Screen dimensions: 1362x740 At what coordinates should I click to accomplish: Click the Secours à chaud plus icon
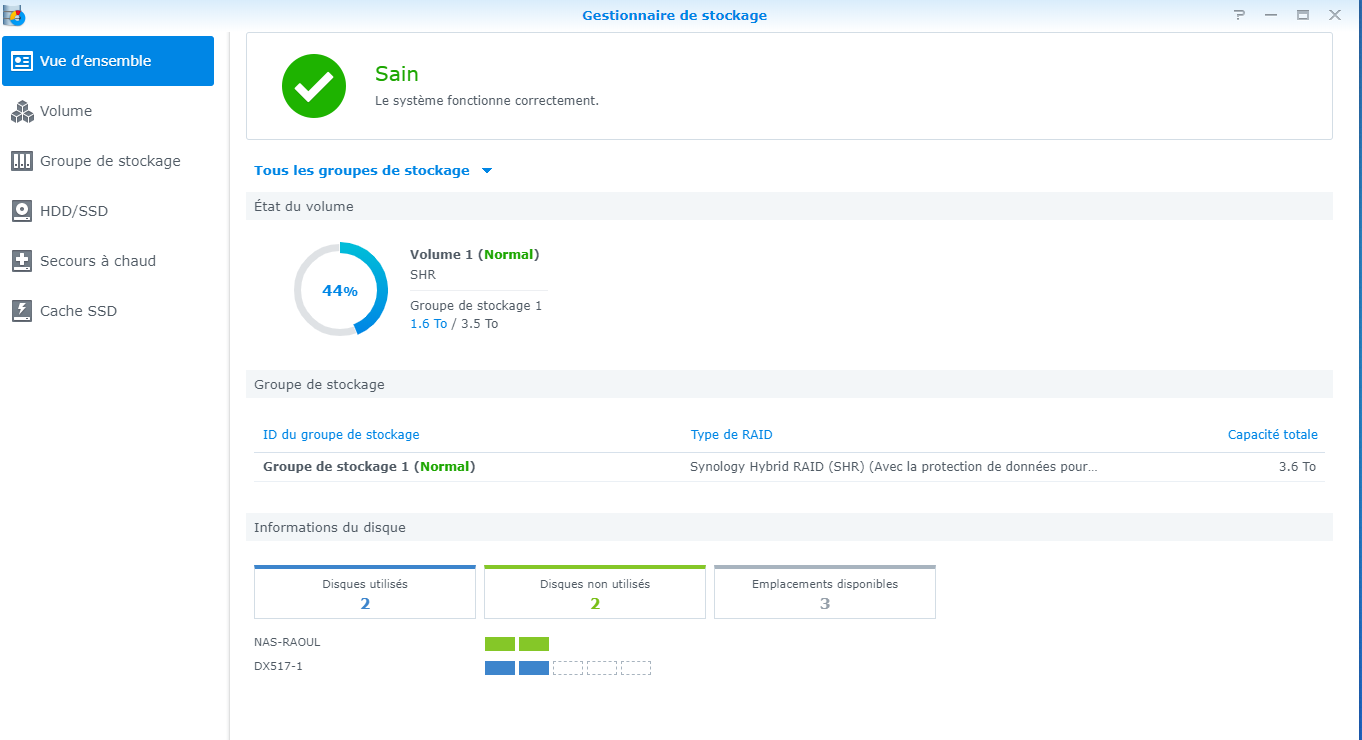(22, 261)
